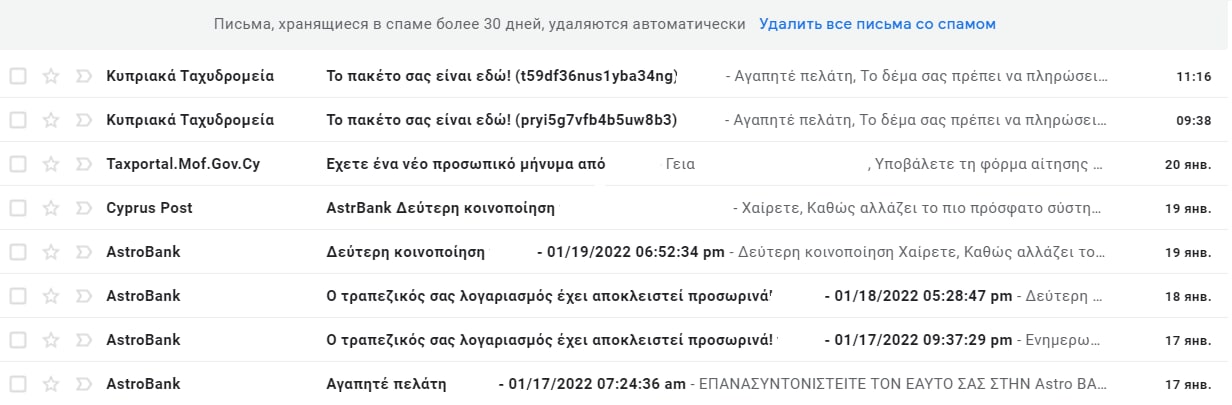Select the AstroBank Αγαπητέ πελάτη email checkbox
Screen dimensions: 1232x405
tap(18, 384)
